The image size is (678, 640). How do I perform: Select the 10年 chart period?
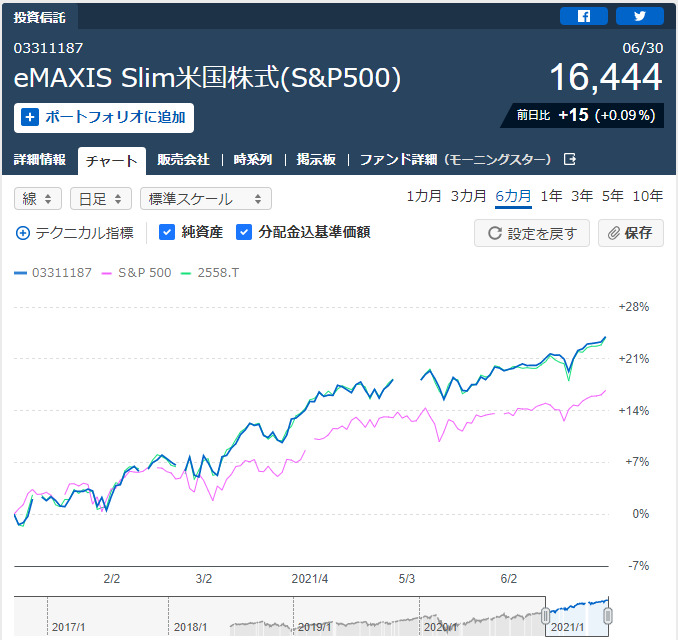[x=648, y=196]
